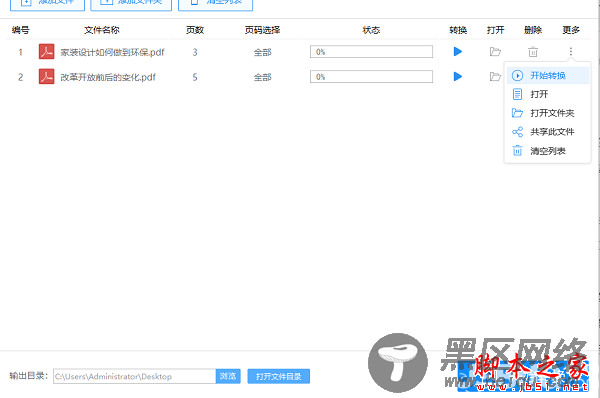The height and width of the screenshot is (398, 600).
Task: Click the 文件名称 column header
Action: 102,30
